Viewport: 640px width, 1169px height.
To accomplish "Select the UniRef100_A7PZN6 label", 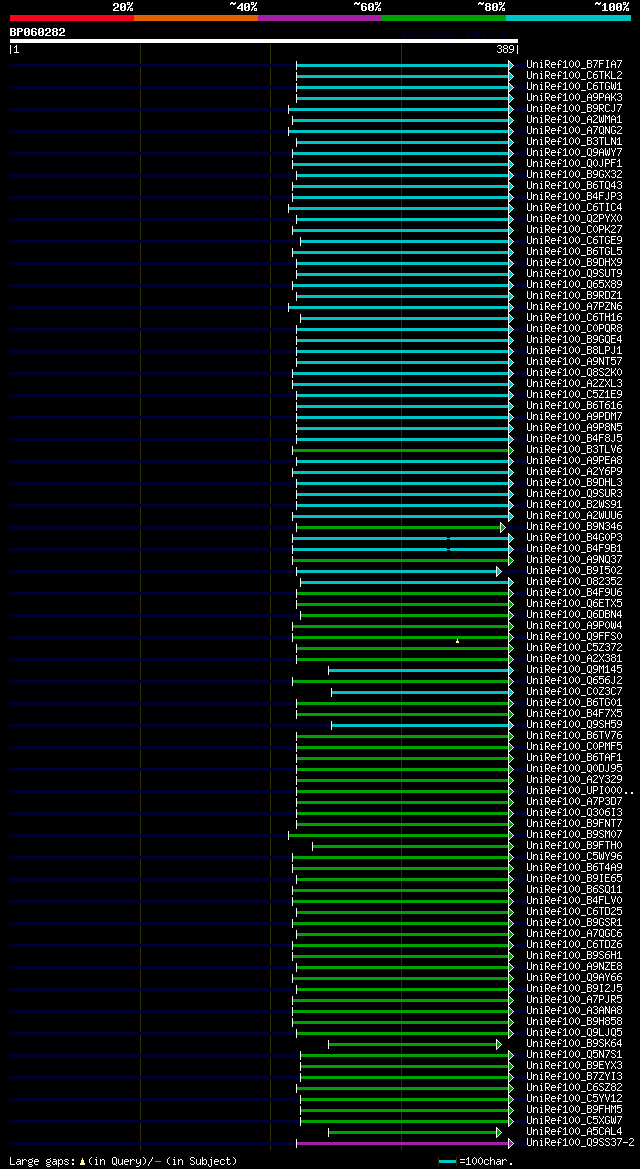I will [x=574, y=306].
